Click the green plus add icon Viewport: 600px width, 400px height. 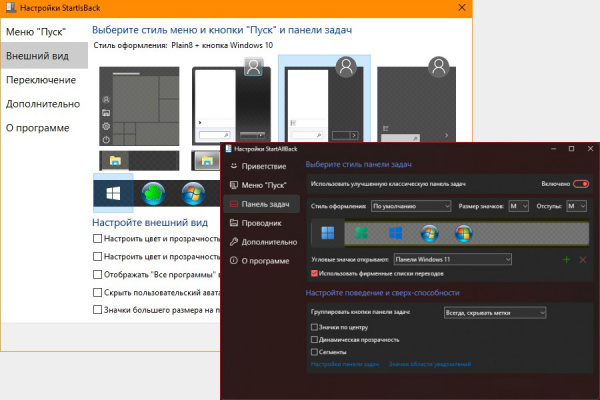coord(566,260)
